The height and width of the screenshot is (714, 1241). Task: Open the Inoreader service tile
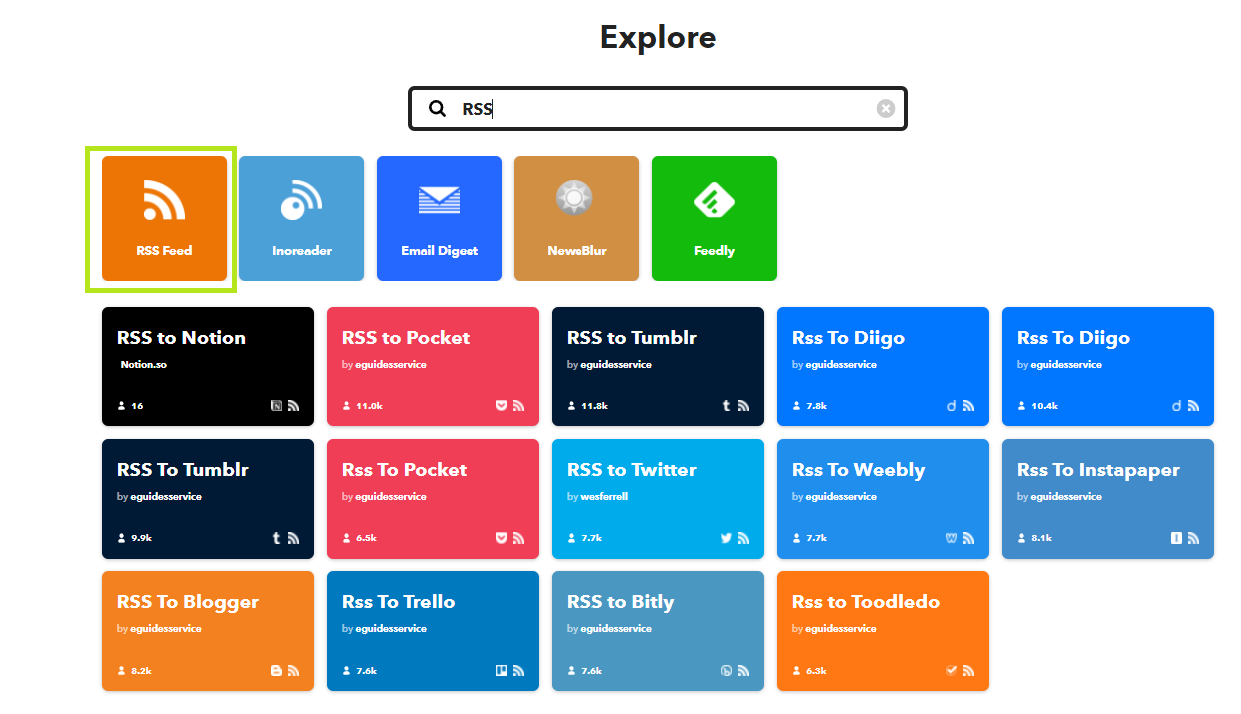point(301,218)
